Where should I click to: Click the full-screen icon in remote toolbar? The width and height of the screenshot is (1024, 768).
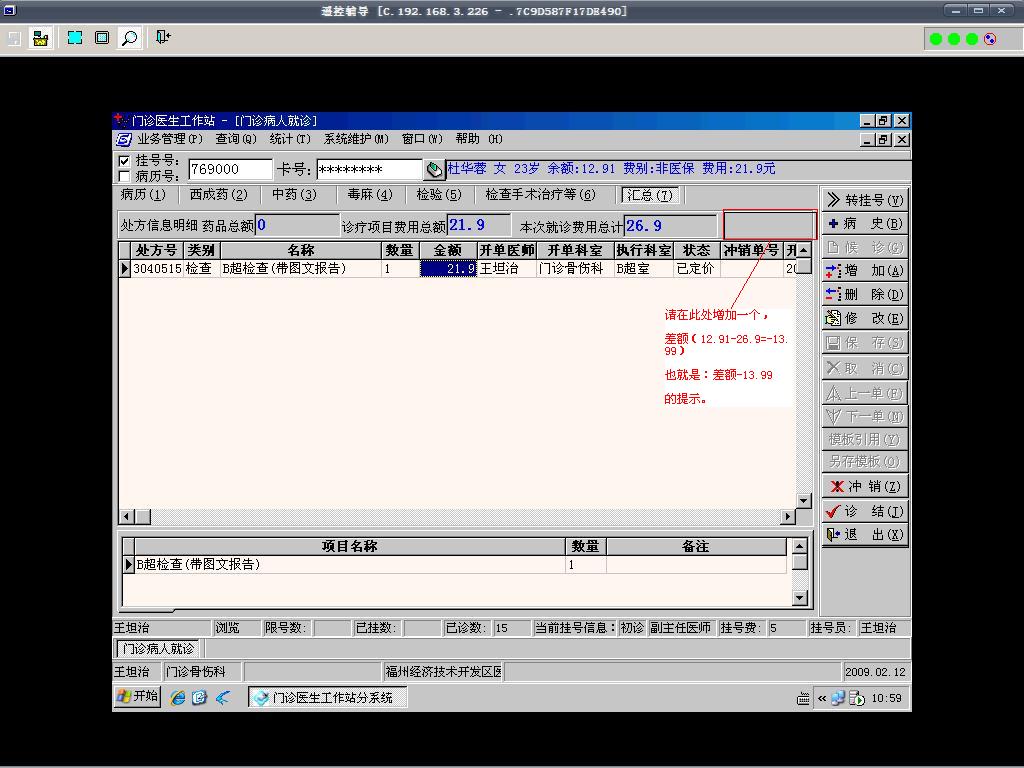pyautogui.click(x=74, y=38)
